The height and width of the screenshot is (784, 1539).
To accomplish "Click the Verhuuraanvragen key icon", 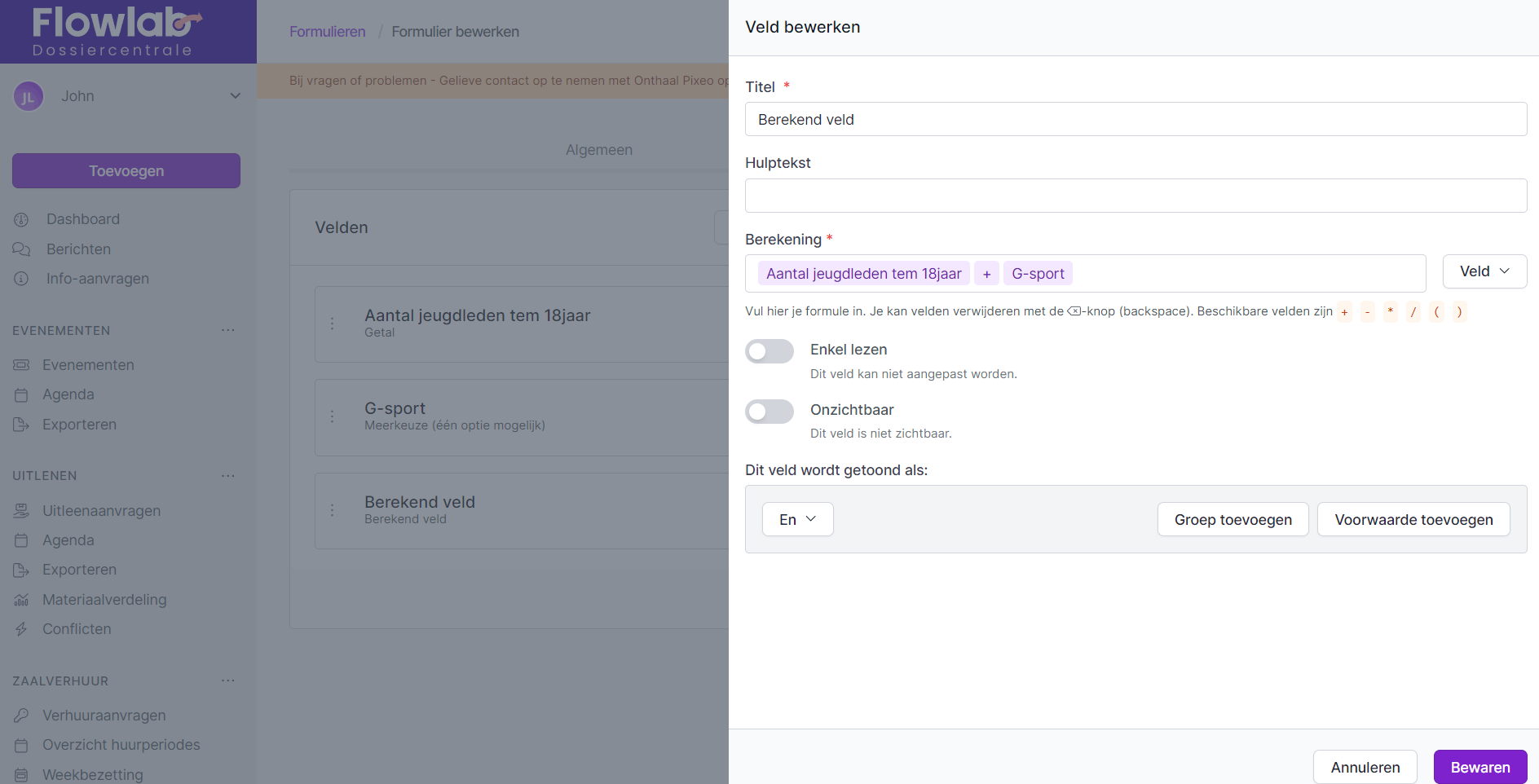I will pyautogui.click(x=21, y=716).
